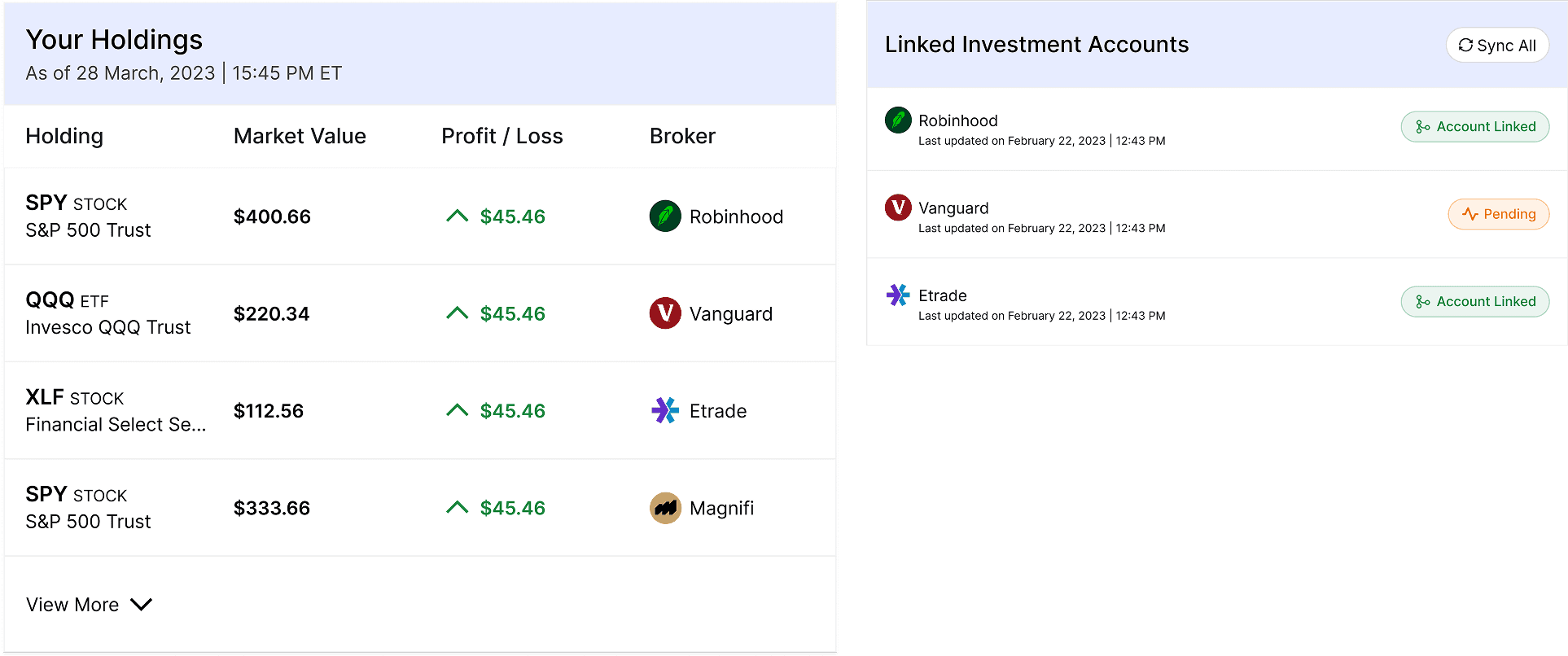The height and width of the screenshot is (656, 1568).
Task: Open the QQQ ETF Invesco QQQ Trust holding
Action: [x=420, y=313]
